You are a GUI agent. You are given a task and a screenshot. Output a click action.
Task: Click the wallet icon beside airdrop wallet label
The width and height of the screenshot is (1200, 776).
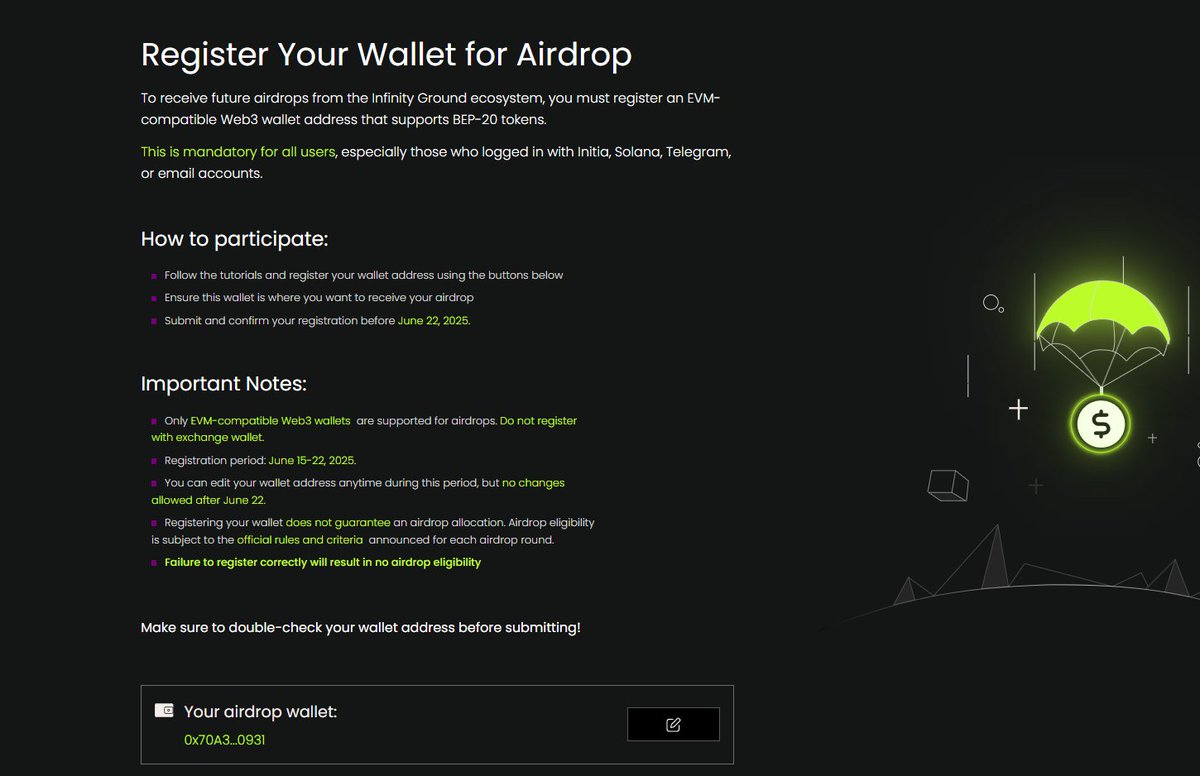click(x=165, y=711)
